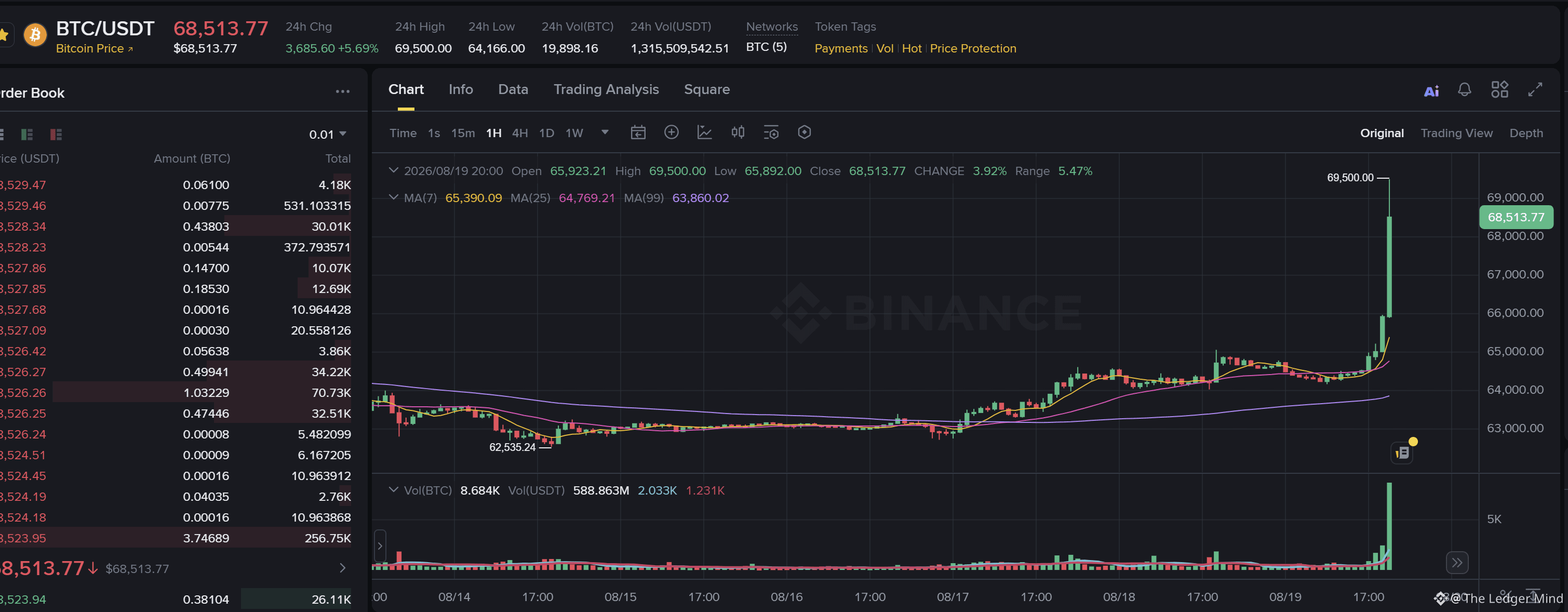
Task: Click the 62,535.24 low price marker on chart
Action: pos(512,447)
